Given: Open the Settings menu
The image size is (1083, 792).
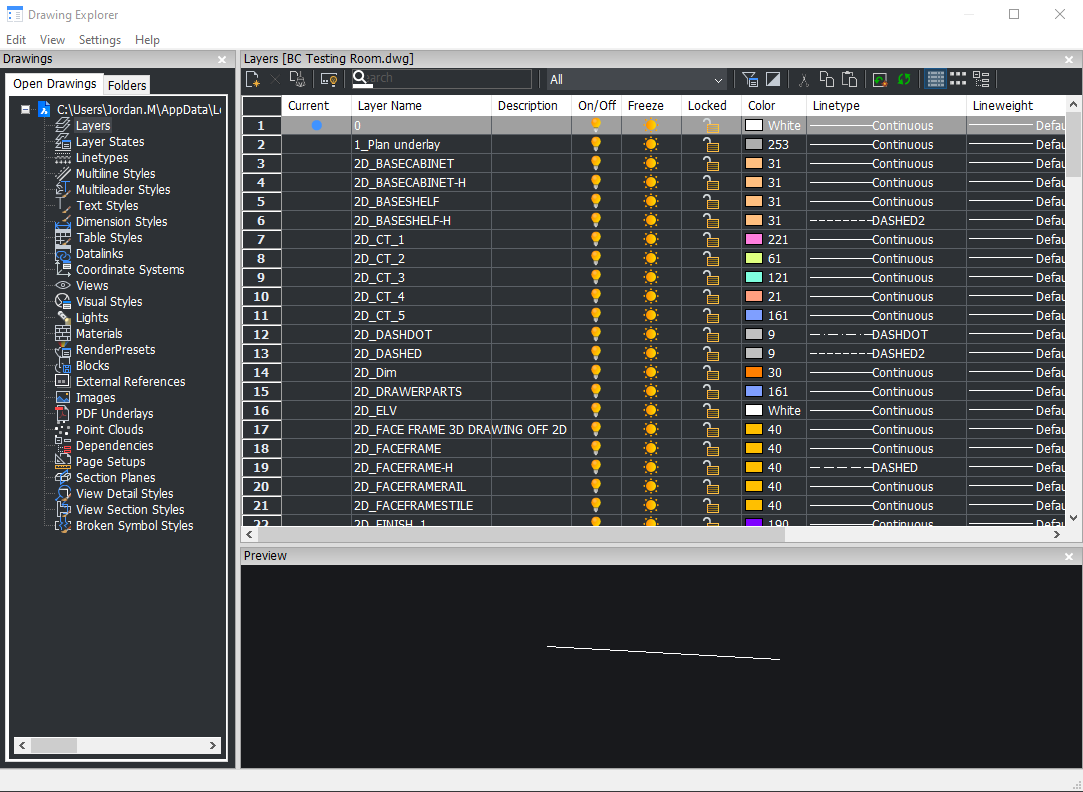Looking at the screenshot, I should 99,40.
